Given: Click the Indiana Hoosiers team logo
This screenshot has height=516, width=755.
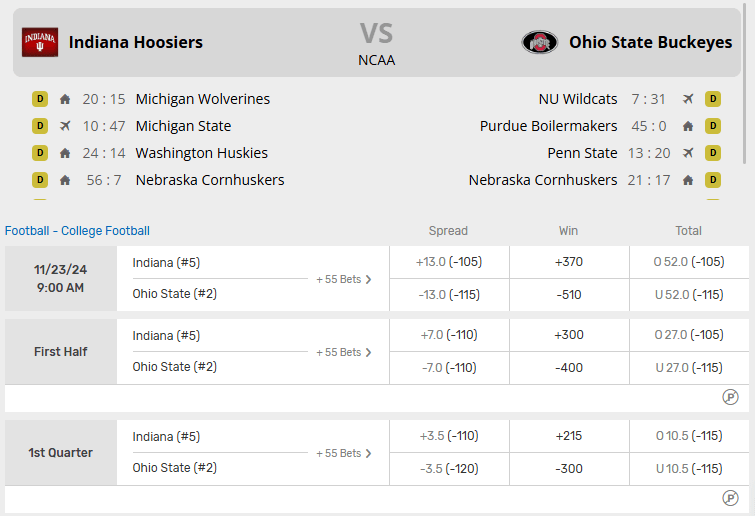Looking at the screenshot, I should [x=40, y=42].
